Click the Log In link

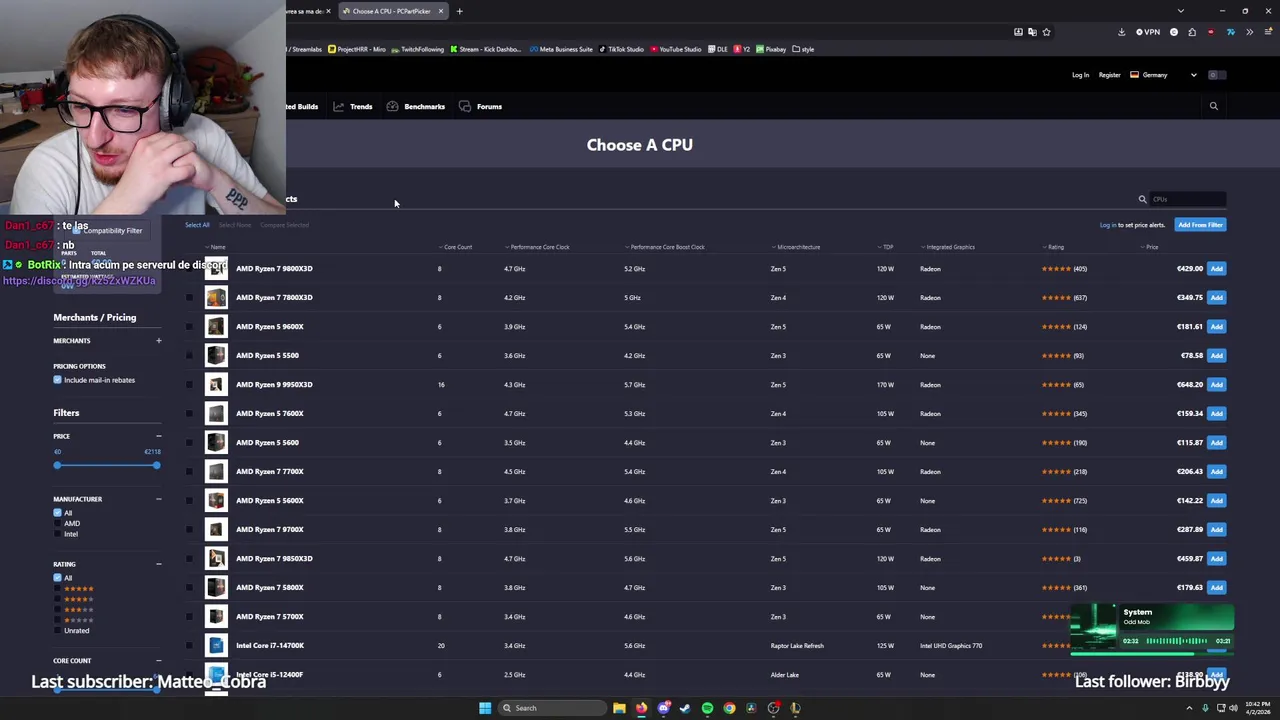click(x=1080, y=75)
